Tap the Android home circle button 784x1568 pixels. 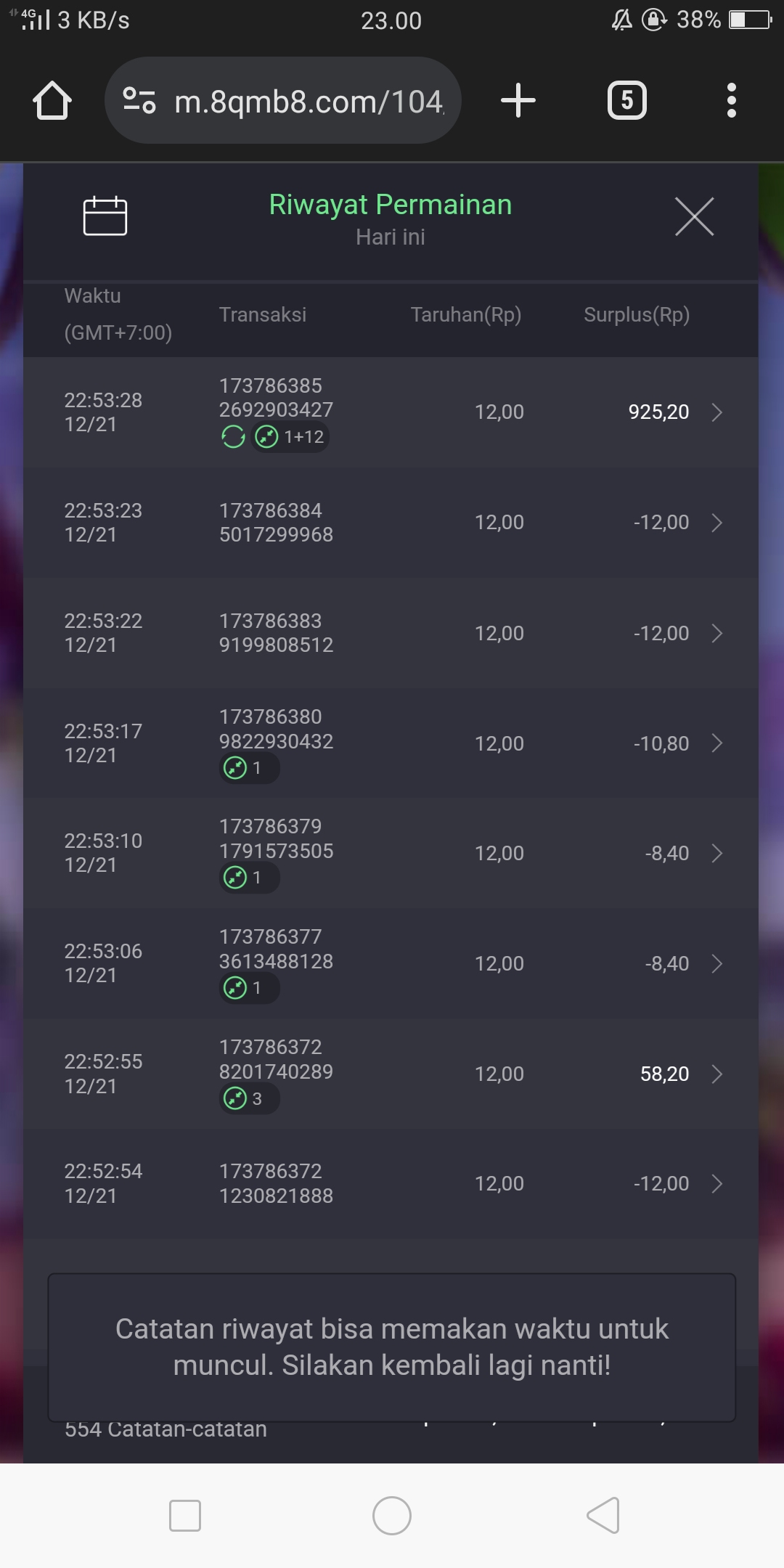point(392,1516)
